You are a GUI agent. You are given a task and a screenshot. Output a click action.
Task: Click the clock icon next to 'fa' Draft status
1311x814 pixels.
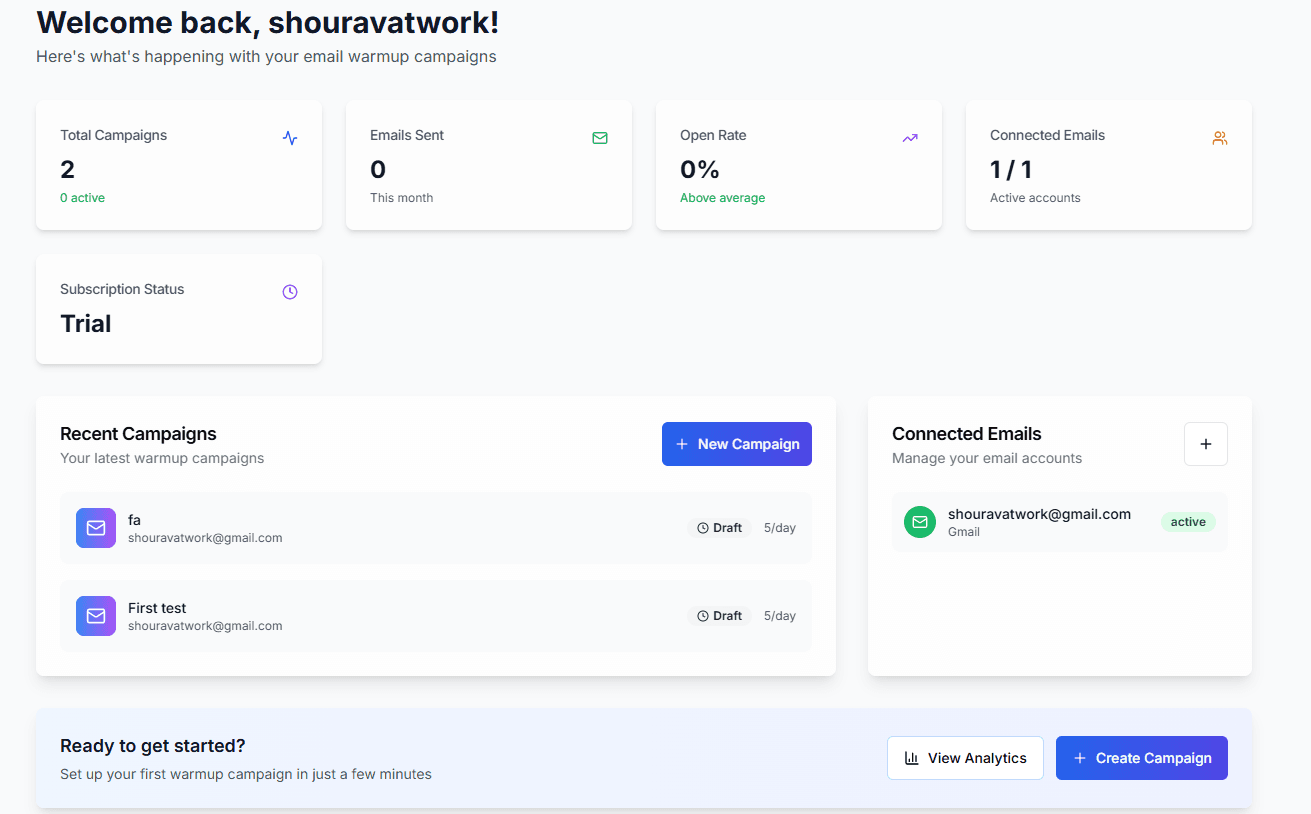(x=703, y=527)
